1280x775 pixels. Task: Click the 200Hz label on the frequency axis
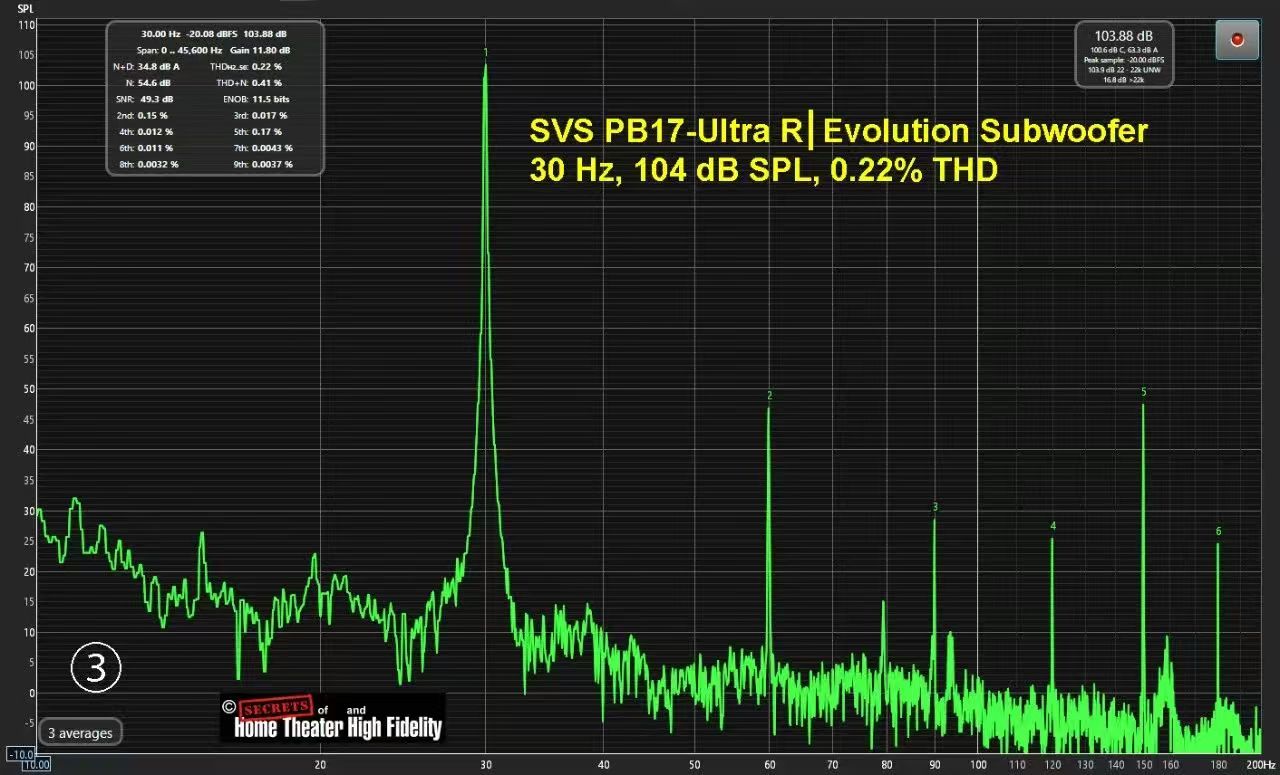click(1260, 765)
